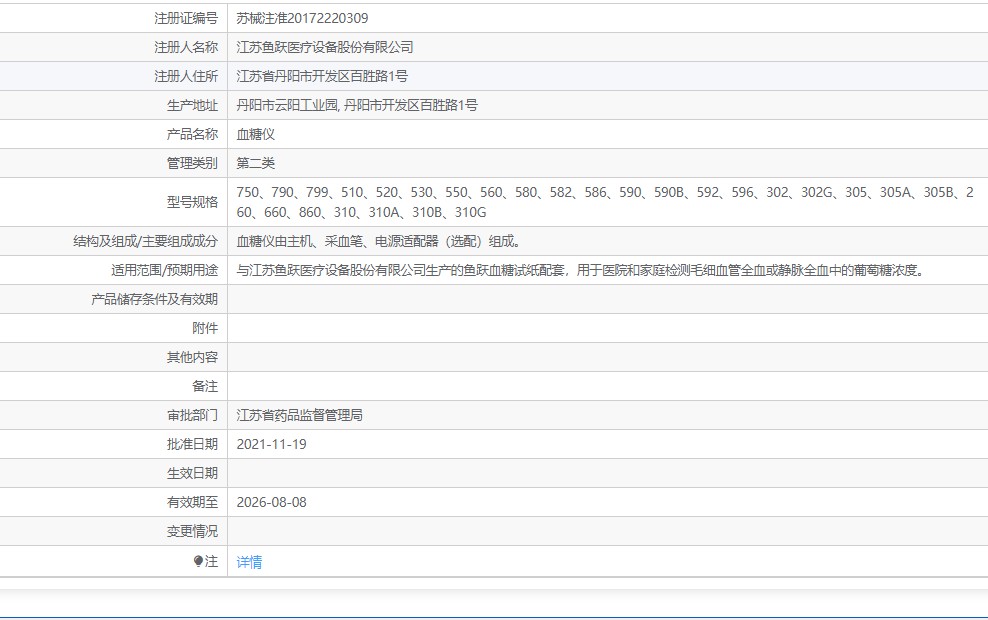Click the 注册人名称 label
Viewport: 988px width, 620px height.
click(x=186, y=47)
